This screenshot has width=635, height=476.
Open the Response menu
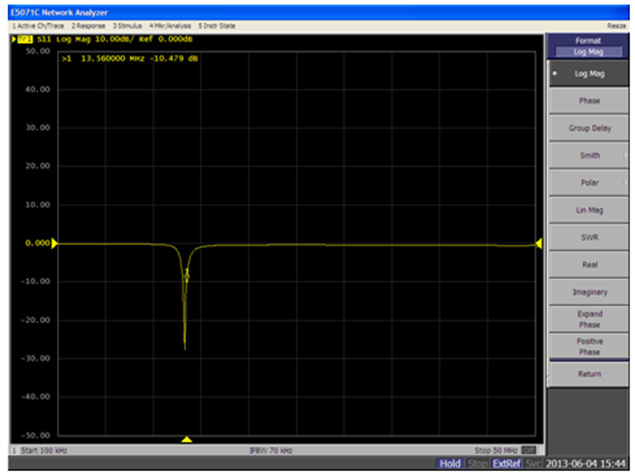click(x=87, y=23)
